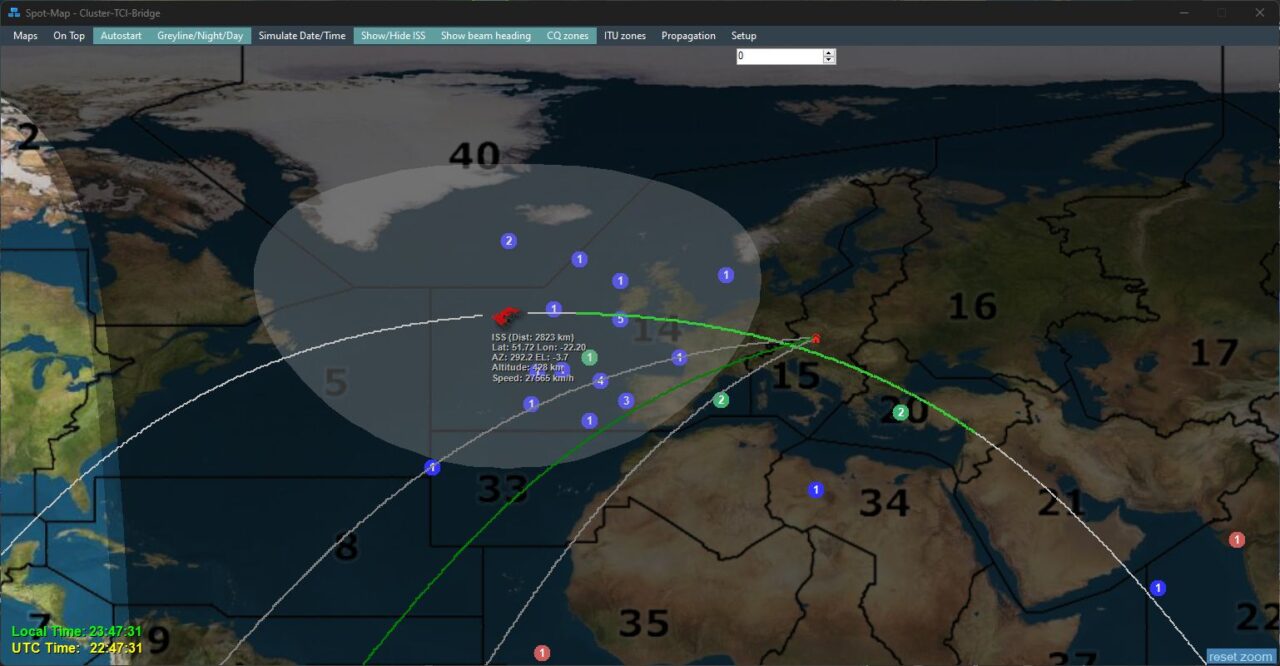1280x666 pixels.
Task: Click the blue spot marker near zone 34
Action: pos(816,490)
